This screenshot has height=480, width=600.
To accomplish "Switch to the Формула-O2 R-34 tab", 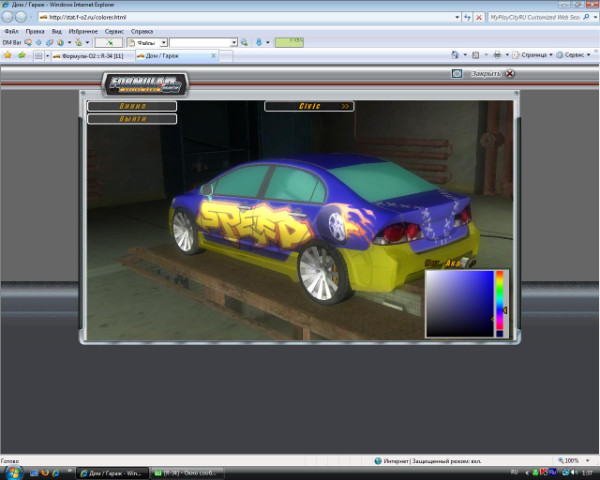I will point(90,56).
